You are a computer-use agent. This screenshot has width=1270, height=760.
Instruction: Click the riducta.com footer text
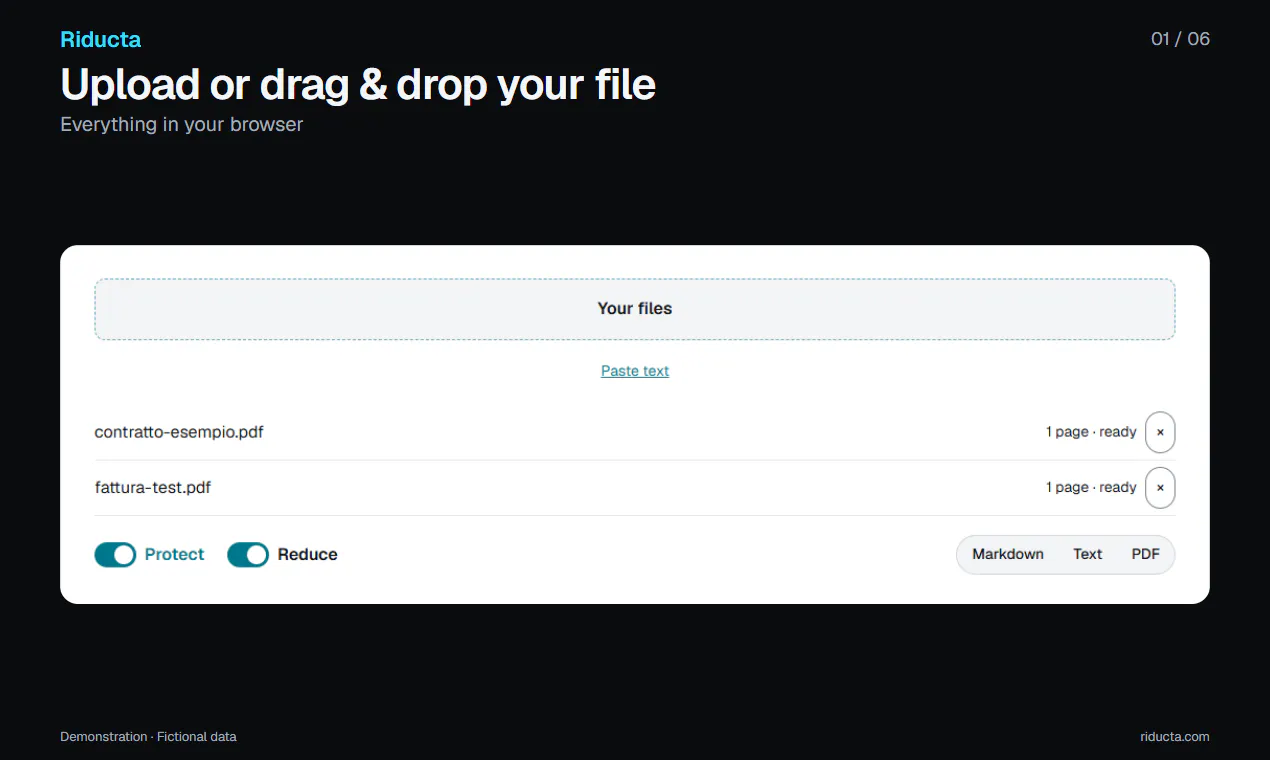[1175, 737]
